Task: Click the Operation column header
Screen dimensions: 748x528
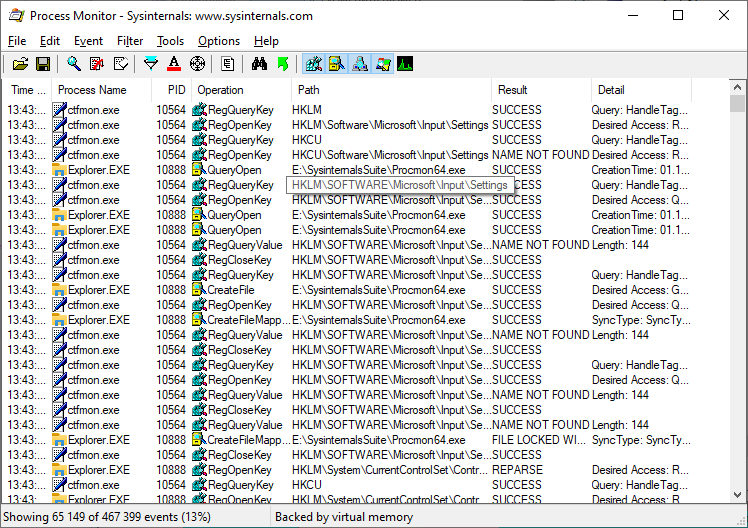Action: [241, 90]
